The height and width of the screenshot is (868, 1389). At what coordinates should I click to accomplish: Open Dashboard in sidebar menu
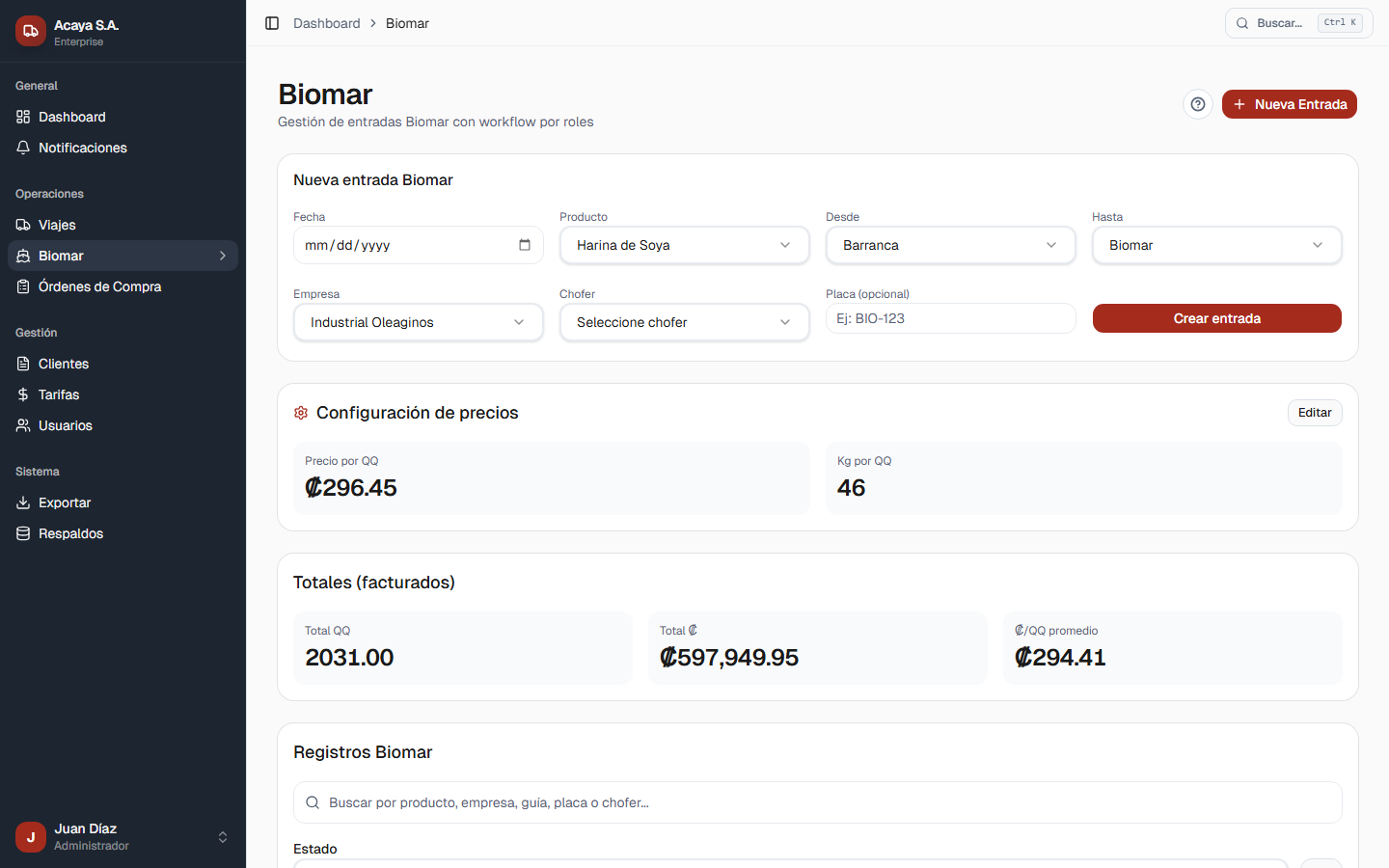[123, 117]
